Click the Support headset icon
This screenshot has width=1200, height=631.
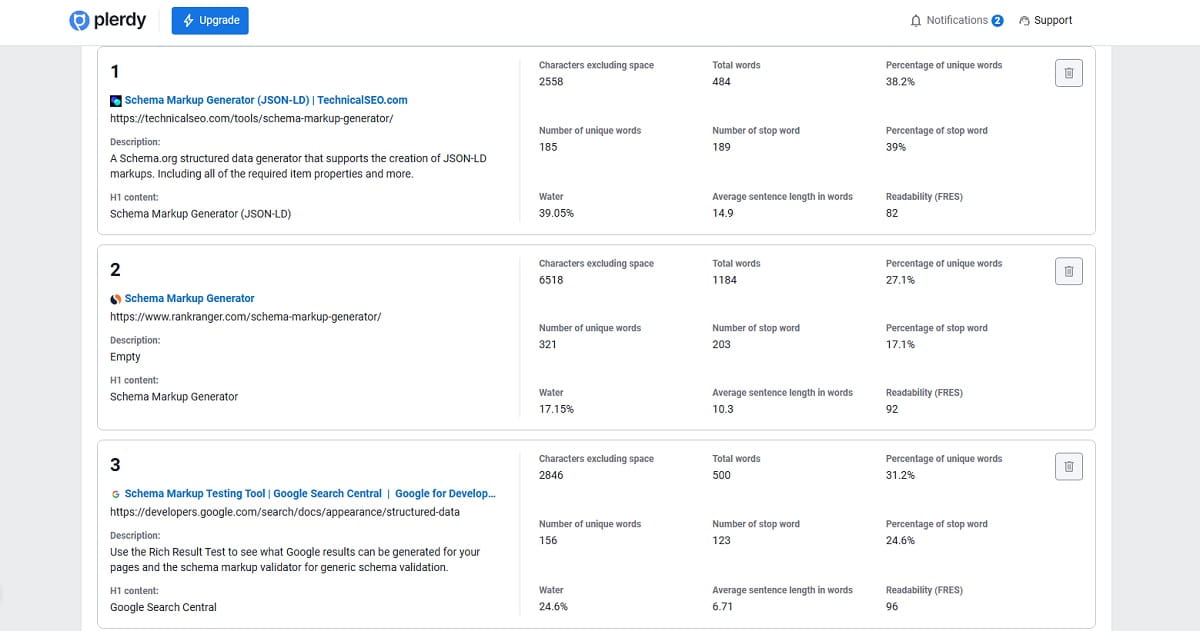(x=1022, y=19)
